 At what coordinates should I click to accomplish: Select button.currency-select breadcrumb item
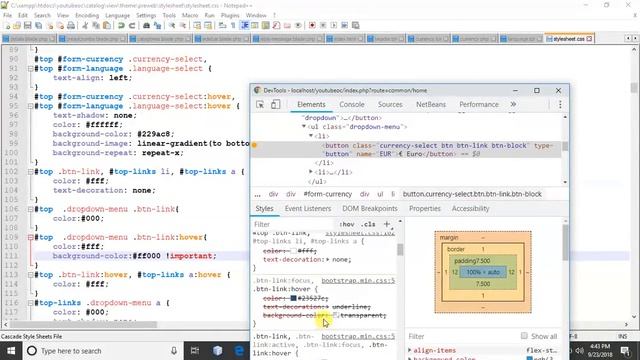[x=472, y=194]
